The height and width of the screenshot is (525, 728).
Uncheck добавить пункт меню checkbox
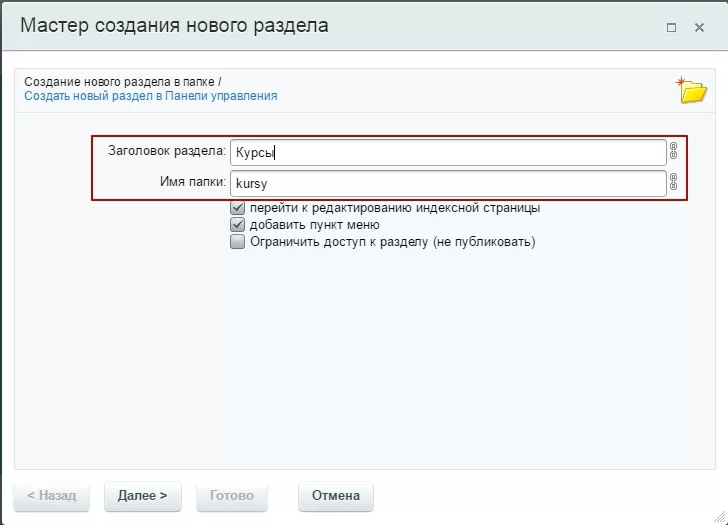tap(237, 225)
